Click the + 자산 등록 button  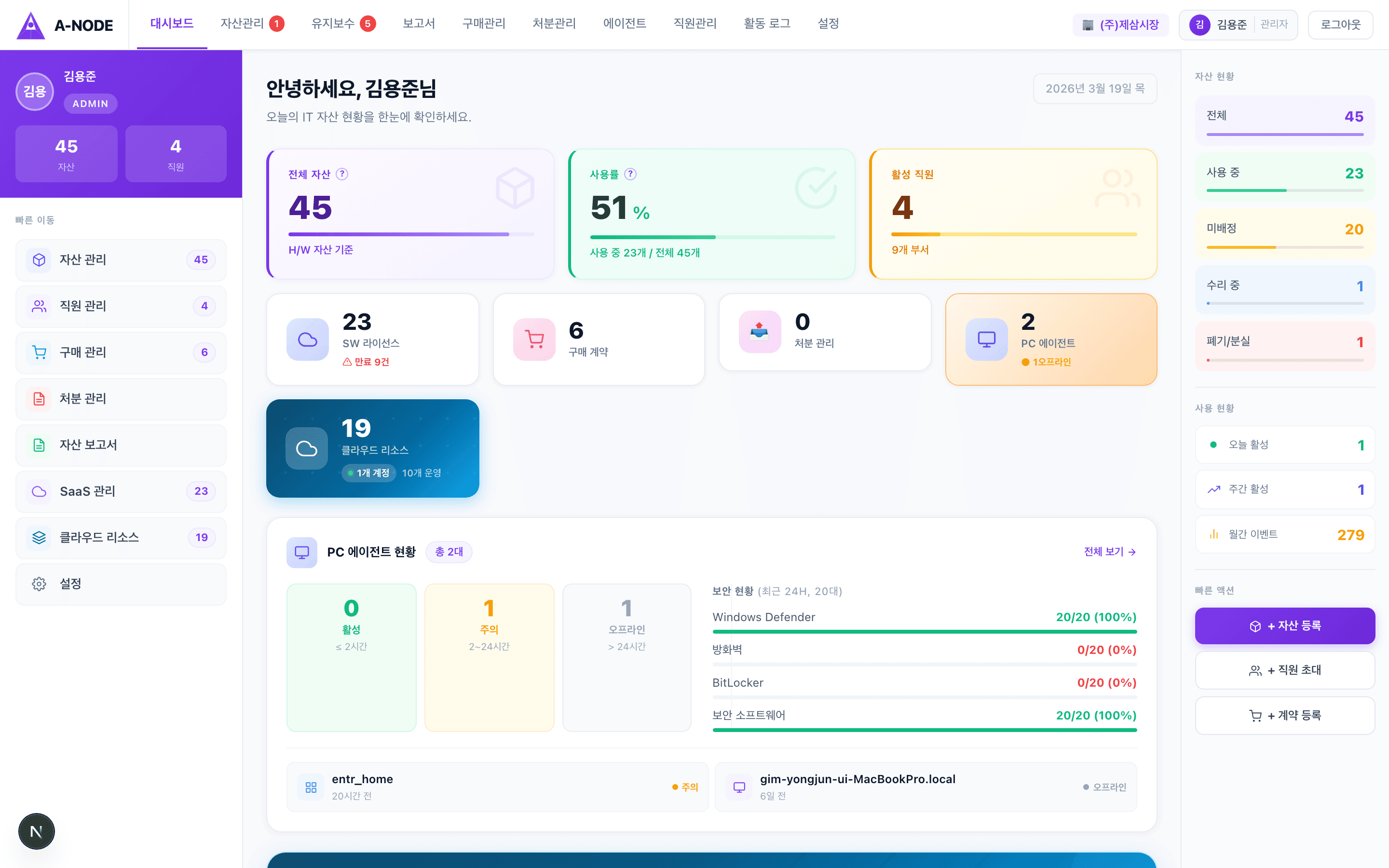[1284, 626]
